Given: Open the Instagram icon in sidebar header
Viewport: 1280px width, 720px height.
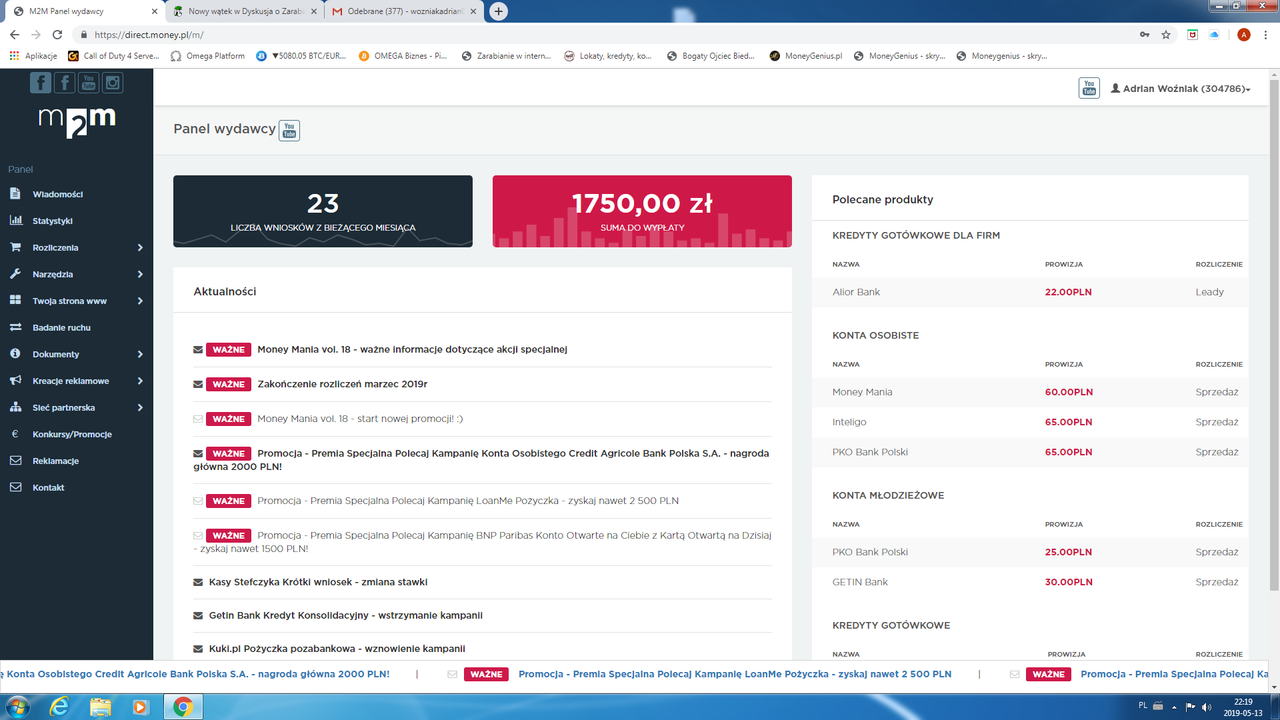Looking at the screenshot, I should click(x=113, y=83).
